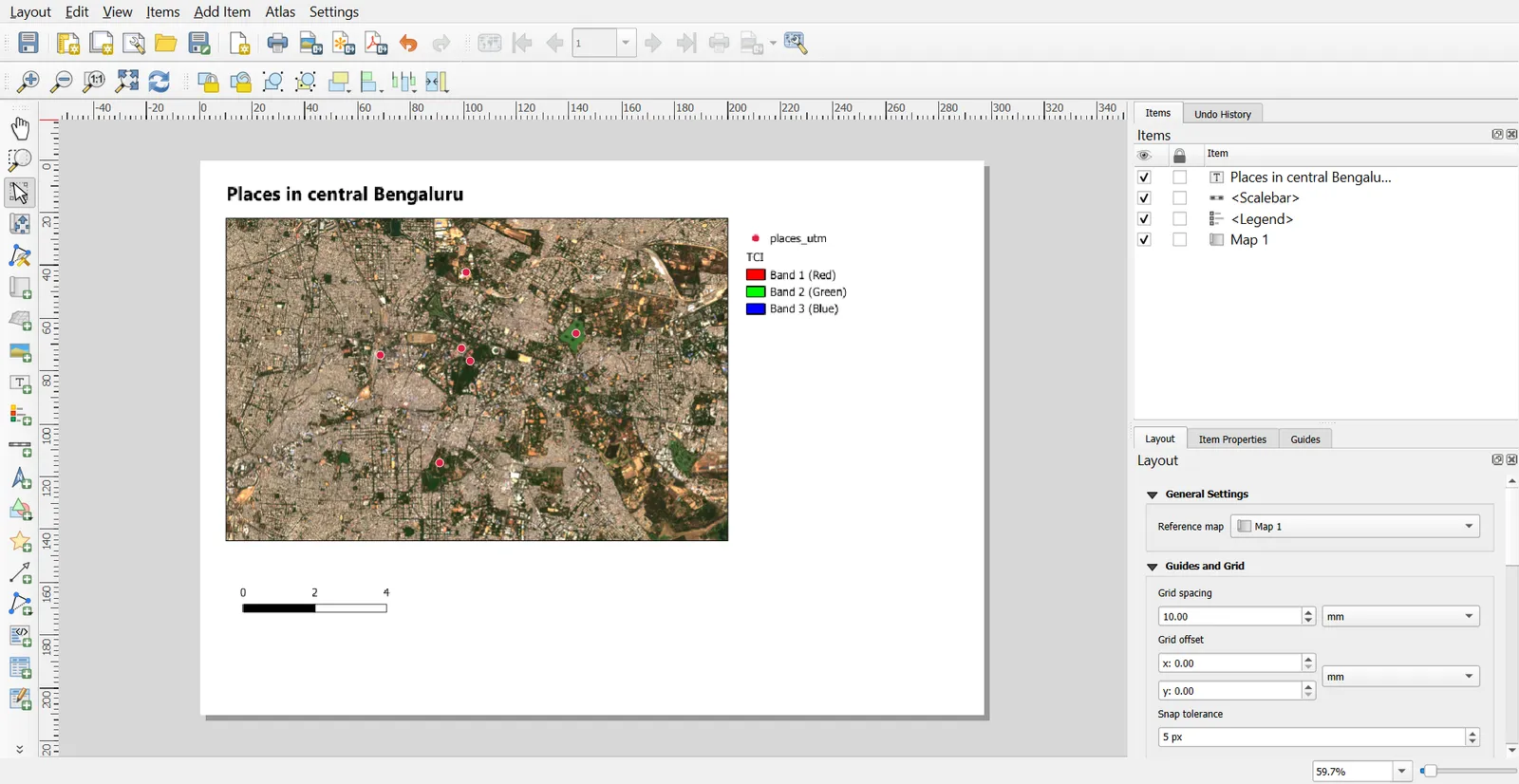Open the zoom level percentage dropdown

(1402, 772)
